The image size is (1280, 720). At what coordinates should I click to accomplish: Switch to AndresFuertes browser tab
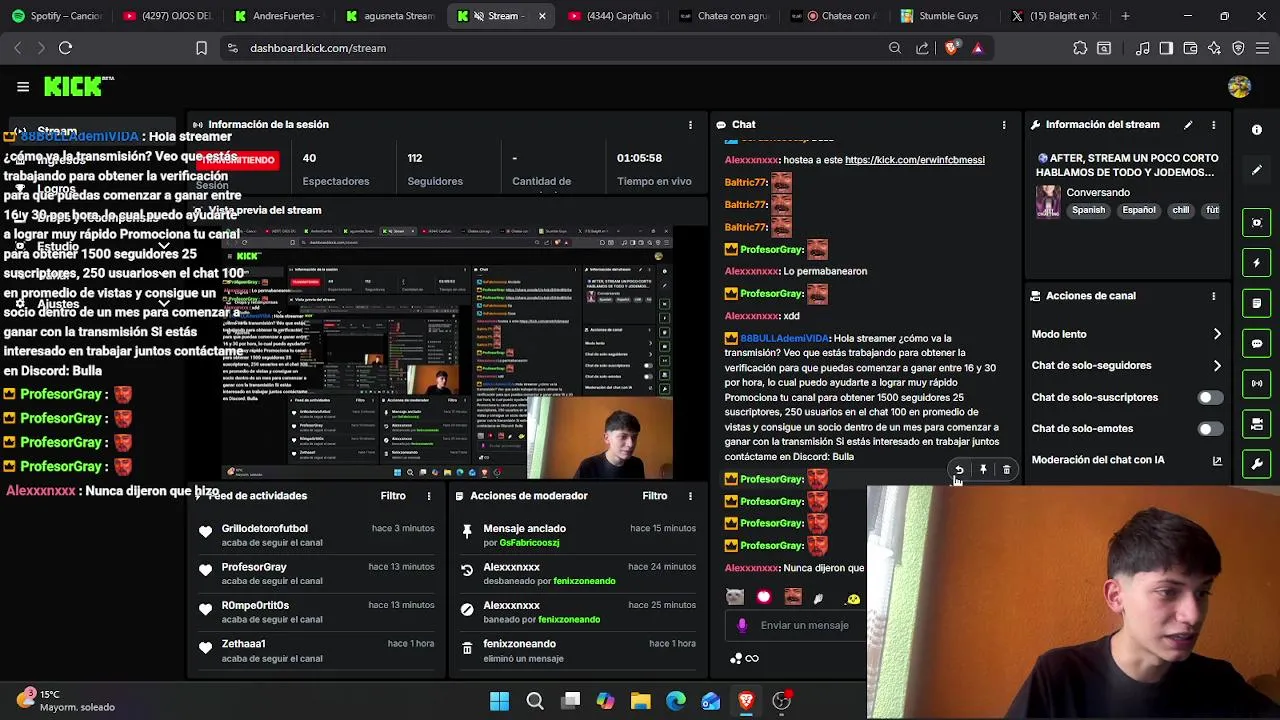click(278, 16)
